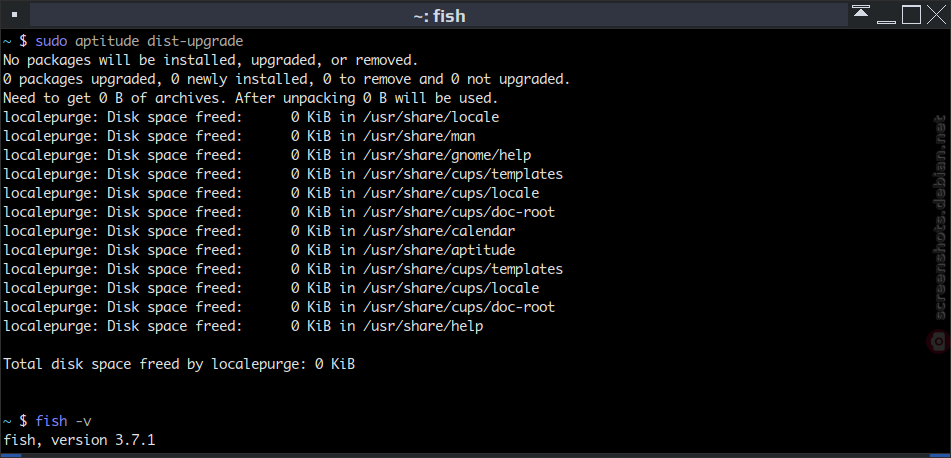Close the fish terminal window
The image size is (951, 458).
[x=936, y=15]
